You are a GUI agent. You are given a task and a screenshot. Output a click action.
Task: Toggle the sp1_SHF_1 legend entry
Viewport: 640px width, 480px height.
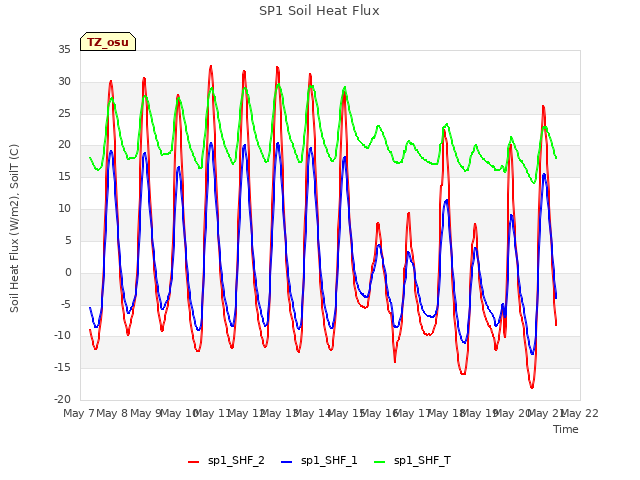(320, 461)
